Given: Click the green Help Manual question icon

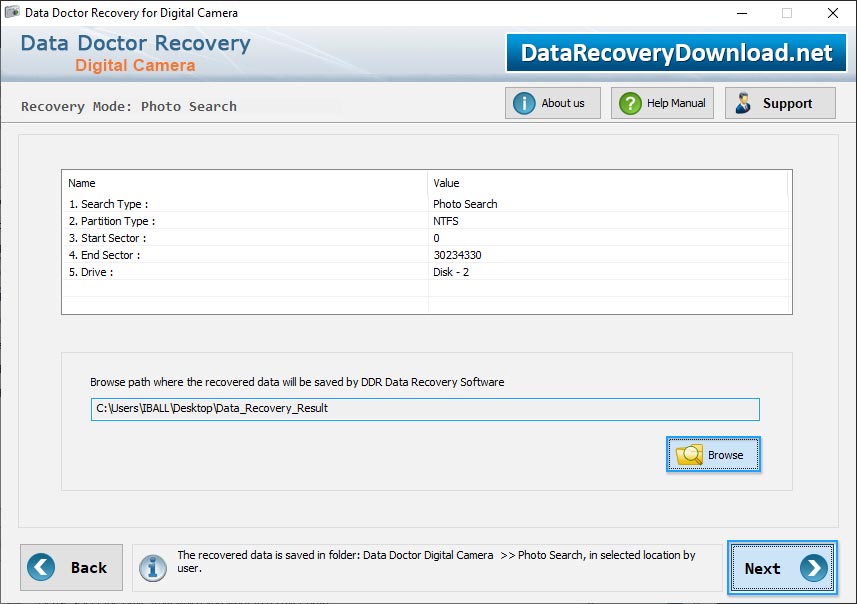Looking at the screenshot, I should [x=630, y=103].
